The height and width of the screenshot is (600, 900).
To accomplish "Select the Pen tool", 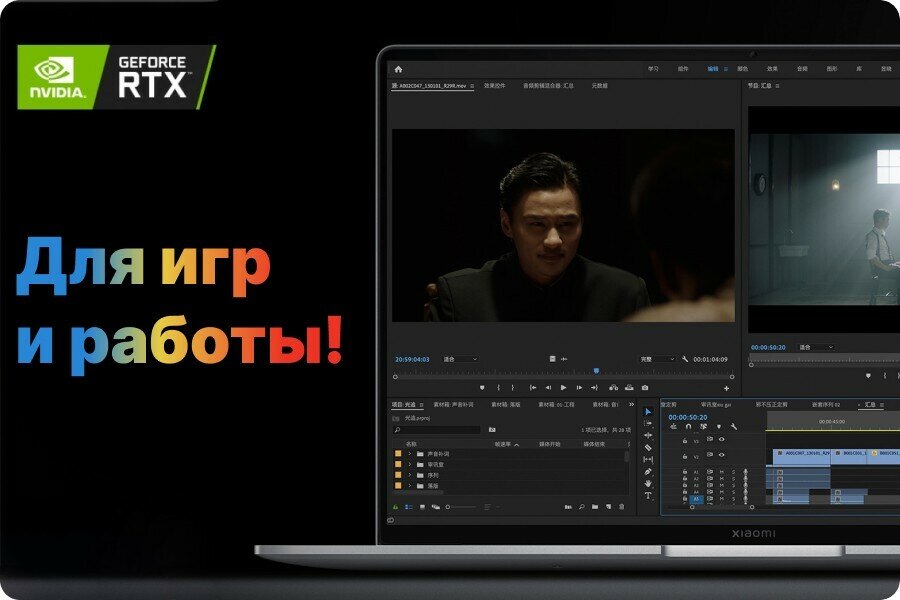I will pyautogui.click(x=648, y=471).
